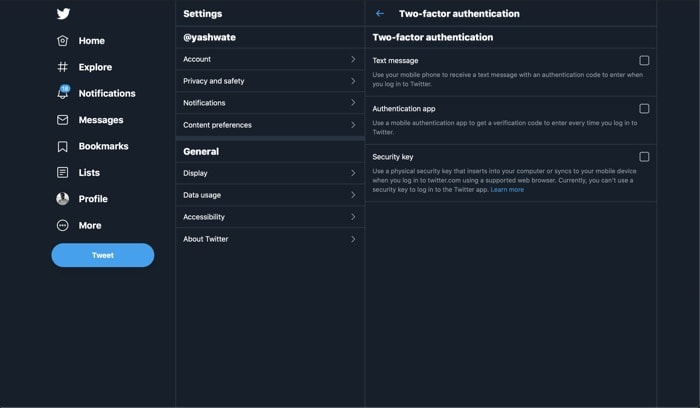Open Explore from sidebar

click(95, 67)
